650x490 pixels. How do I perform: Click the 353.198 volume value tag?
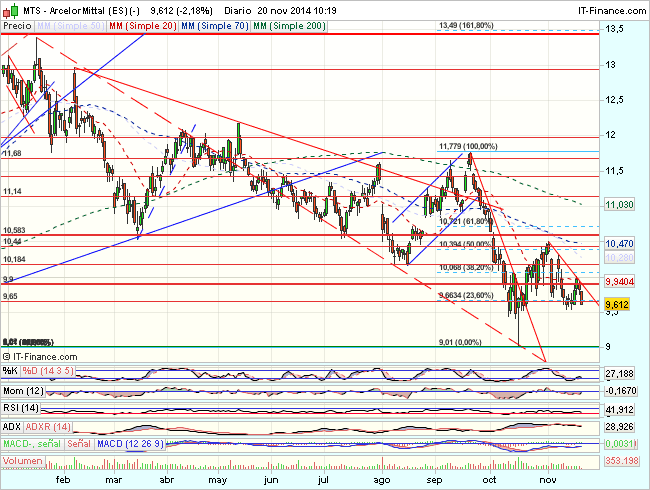tap(622, 462)
